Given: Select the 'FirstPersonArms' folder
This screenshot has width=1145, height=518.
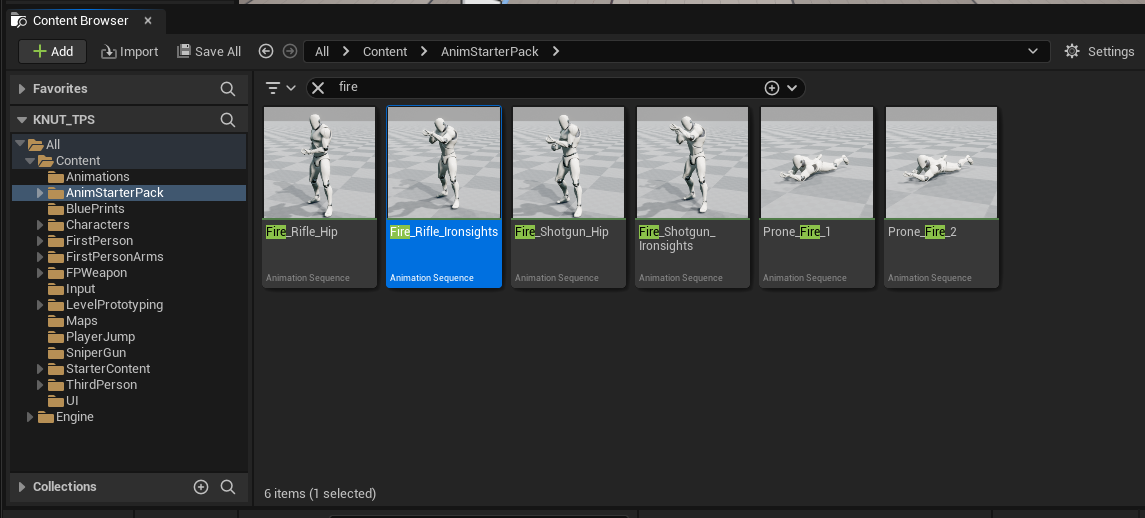Looking at the screenshot, I should 115,257.
